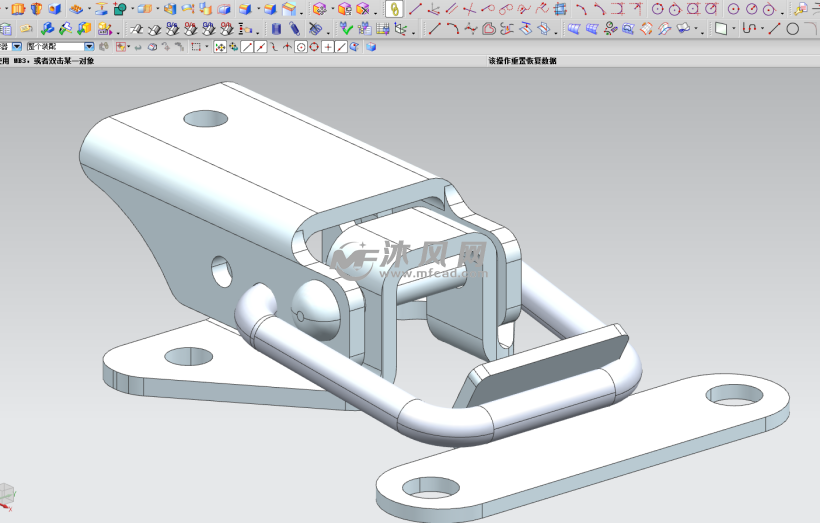Toggle the end point snap option
The height and width of the screenshot is (523, 820).
247,47
